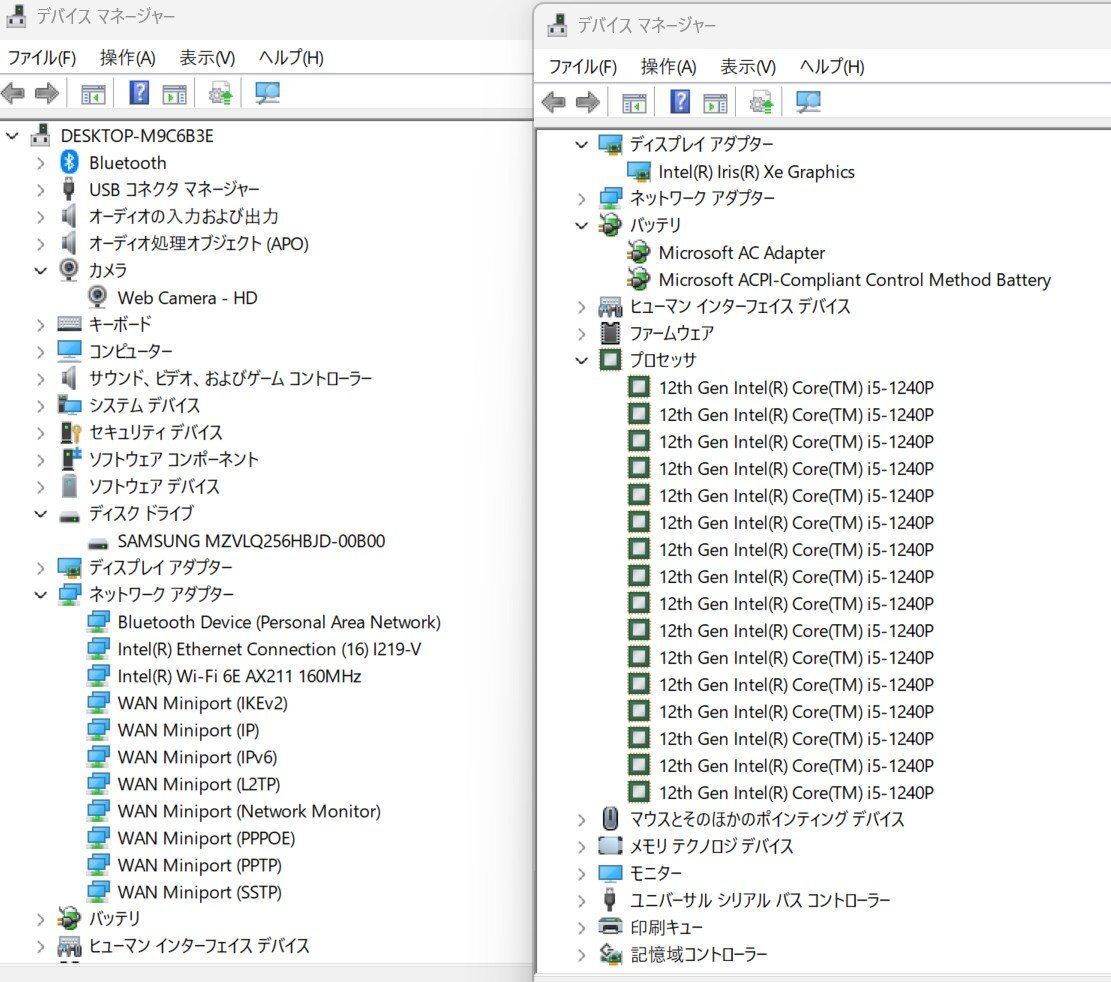This screenshot has height=982, width=1111.
Task: Click Update driver icon in right window toolbar
Action: pos(761,102)
